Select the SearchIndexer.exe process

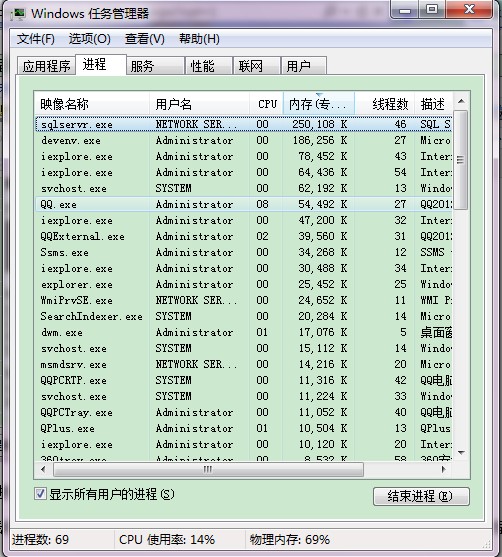pos(244,316)
